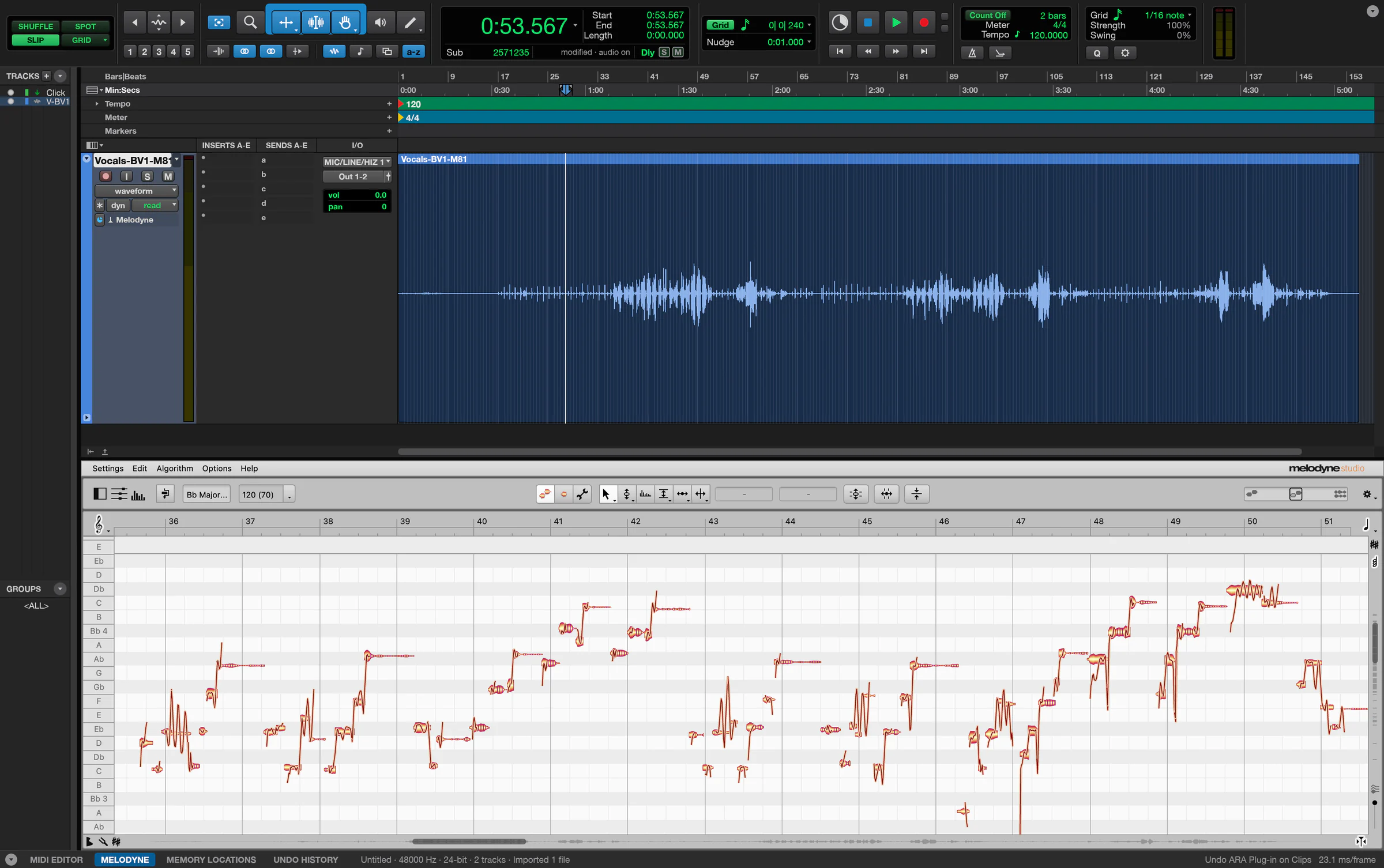
Task: Select the Melodyne formant tool
Action: 645,494
